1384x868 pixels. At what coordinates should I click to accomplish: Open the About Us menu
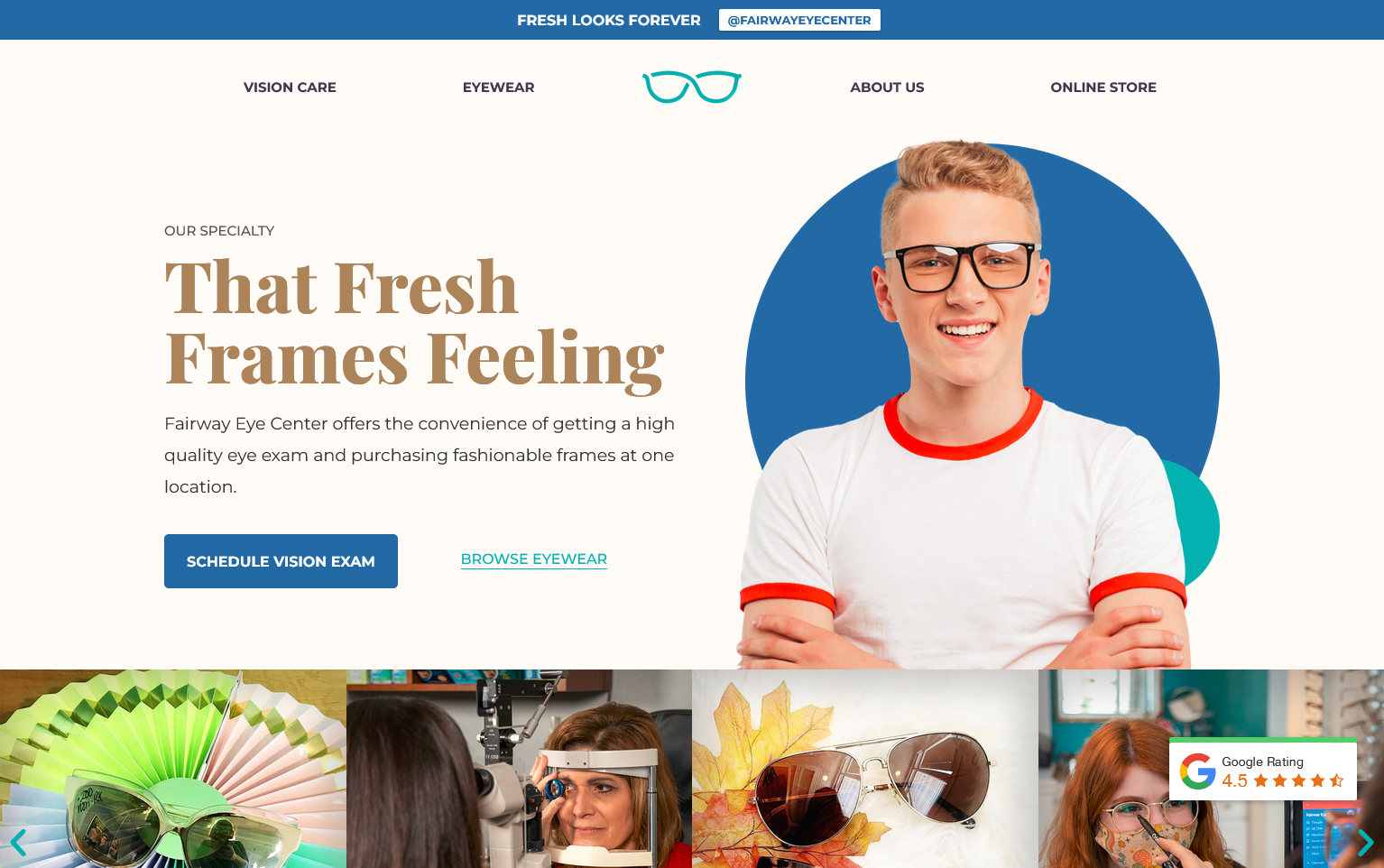[887, 88]
